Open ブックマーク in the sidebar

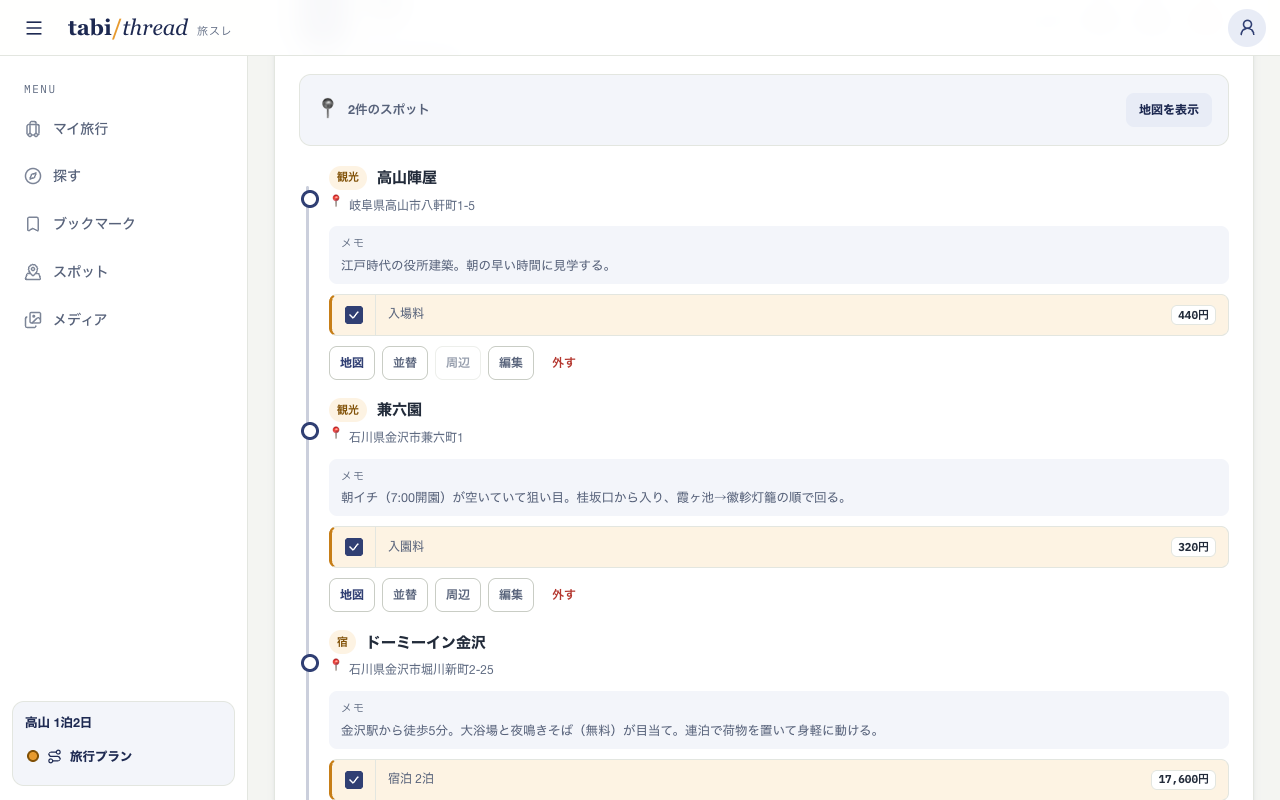pyautogui.click(x=123, y=224)
